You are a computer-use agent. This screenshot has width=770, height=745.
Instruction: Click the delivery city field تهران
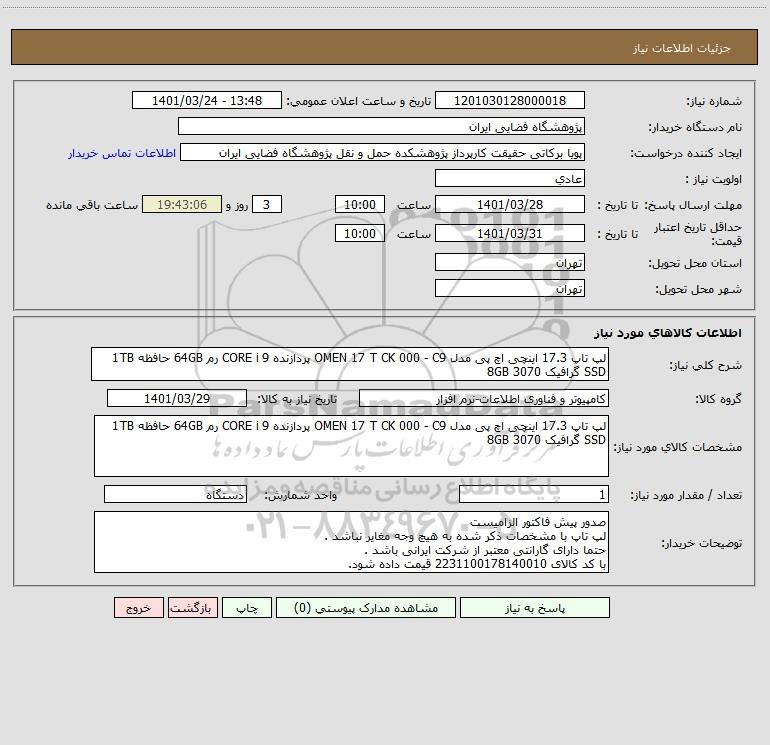[x=510, y=289]
